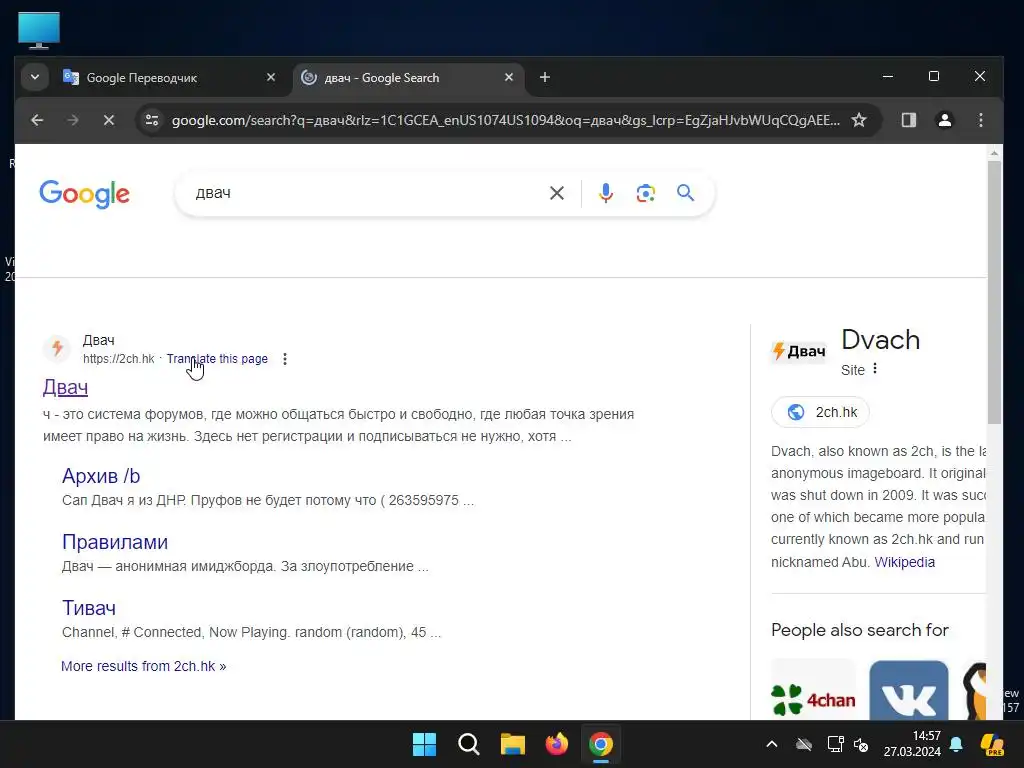Open more options for Двач result
The width and height of the screenshot is (1024, 768).
(285, 359)
